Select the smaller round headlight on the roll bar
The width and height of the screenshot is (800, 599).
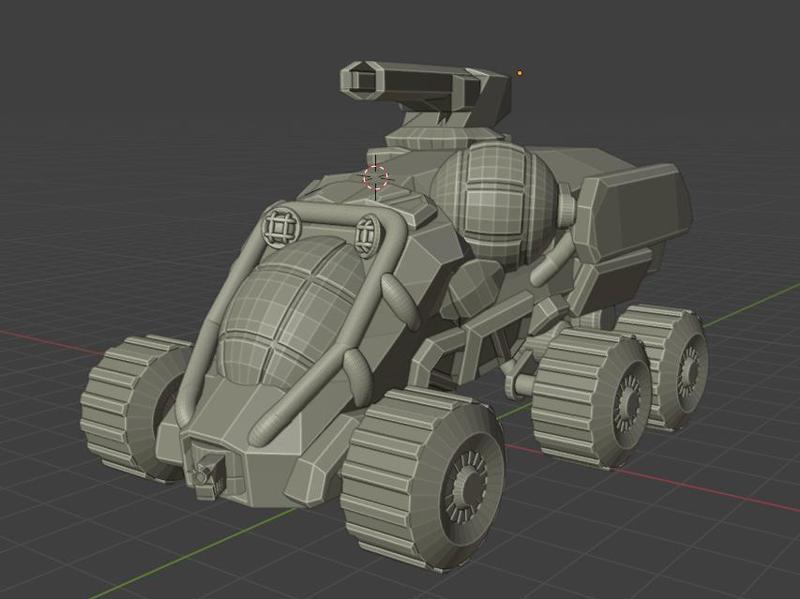pyautogui.click(x=366, y=236)
